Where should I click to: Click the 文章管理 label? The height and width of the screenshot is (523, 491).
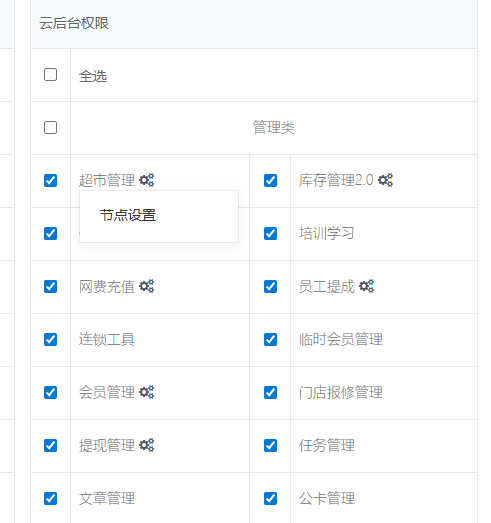pyautogui.click(x=107, y=499)
